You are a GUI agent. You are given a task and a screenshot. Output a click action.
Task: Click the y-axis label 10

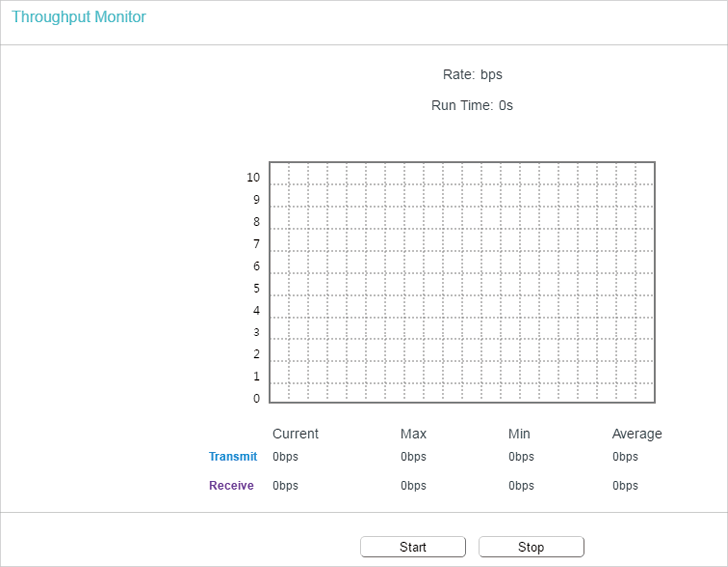point(253,177)
